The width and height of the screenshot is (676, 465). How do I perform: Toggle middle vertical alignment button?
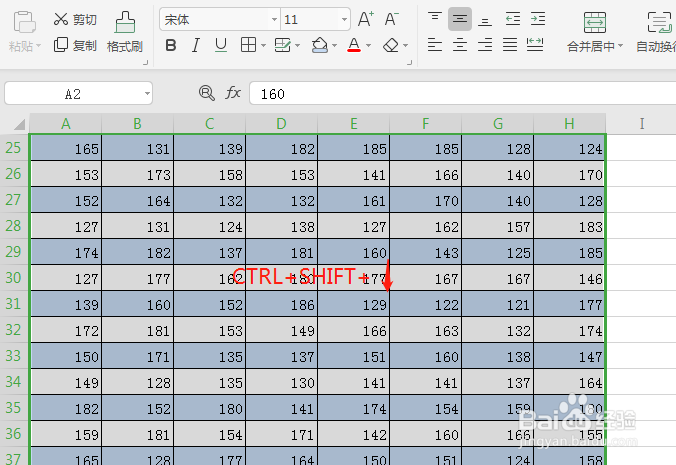[x=460, y=19]
